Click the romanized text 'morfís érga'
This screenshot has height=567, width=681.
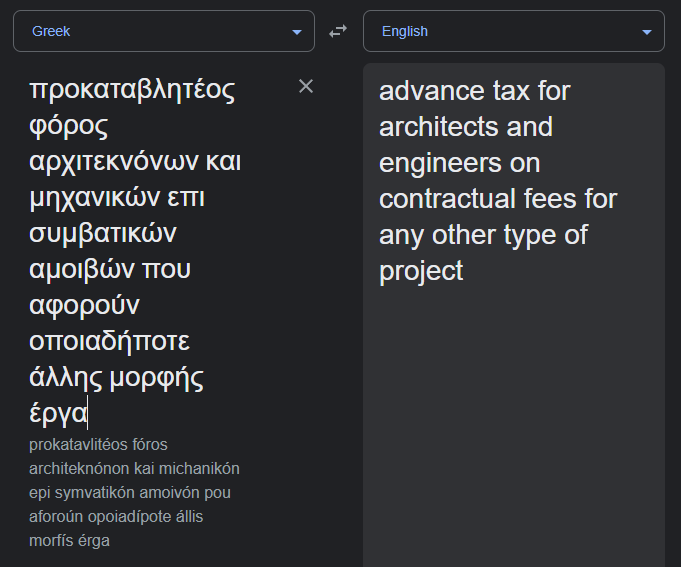point(69,541)
